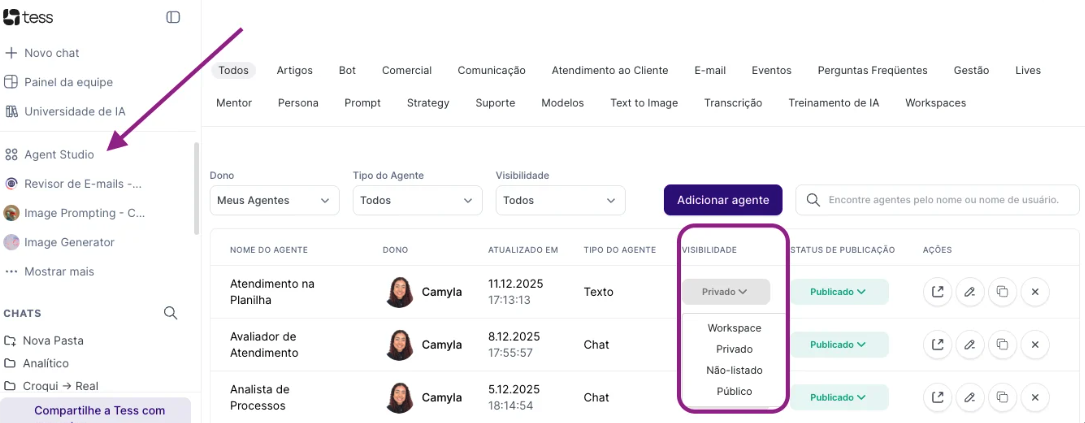Duplicate Avaliador de Atendimento agent
Image resolution: width=1085 pixels, height=423 pixels.
click(x=1002, y=344)
